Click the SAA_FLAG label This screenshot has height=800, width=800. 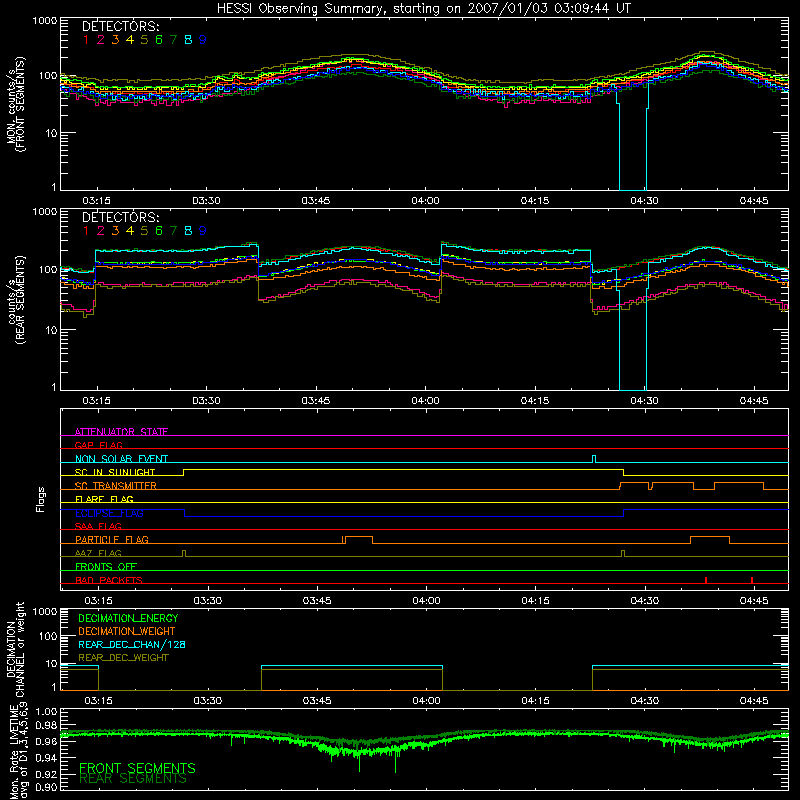tap(98, 526)
